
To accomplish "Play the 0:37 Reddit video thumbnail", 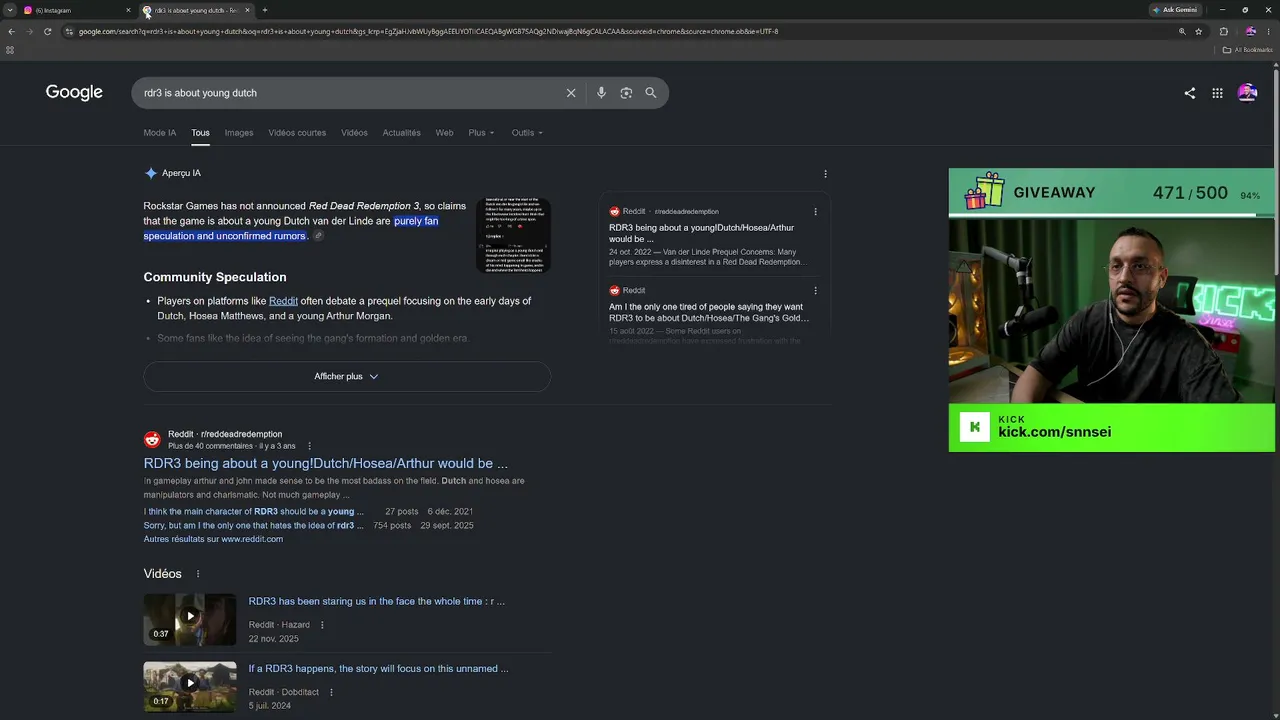I will point(190,619).
